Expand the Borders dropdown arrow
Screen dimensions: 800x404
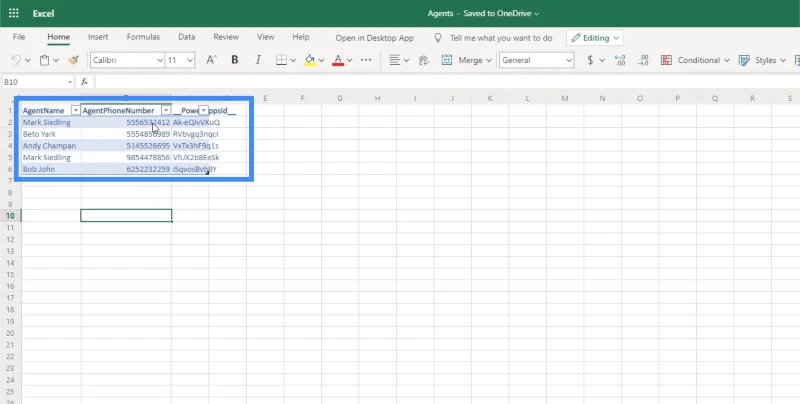point(293,60)
